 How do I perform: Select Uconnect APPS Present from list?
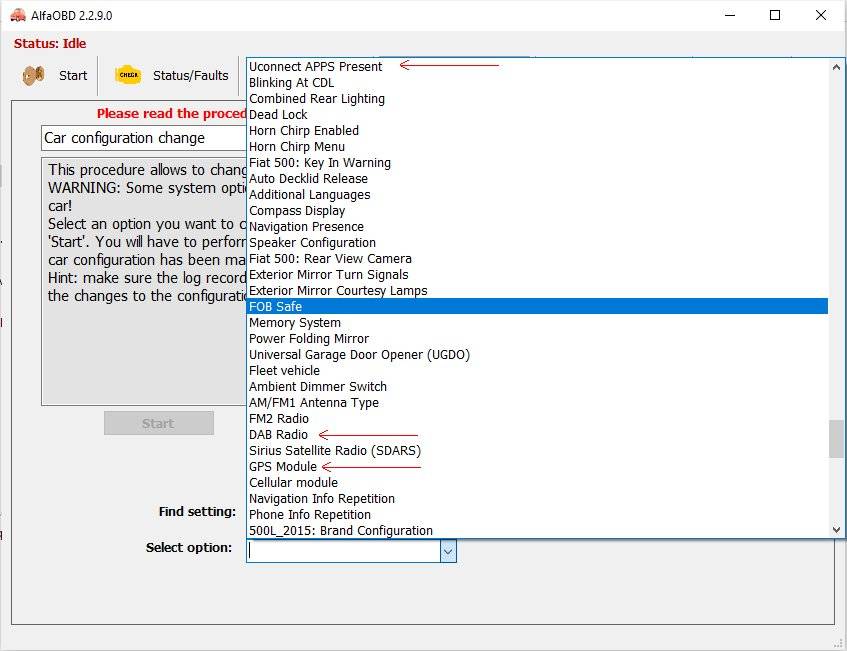[x=537, y=66]
